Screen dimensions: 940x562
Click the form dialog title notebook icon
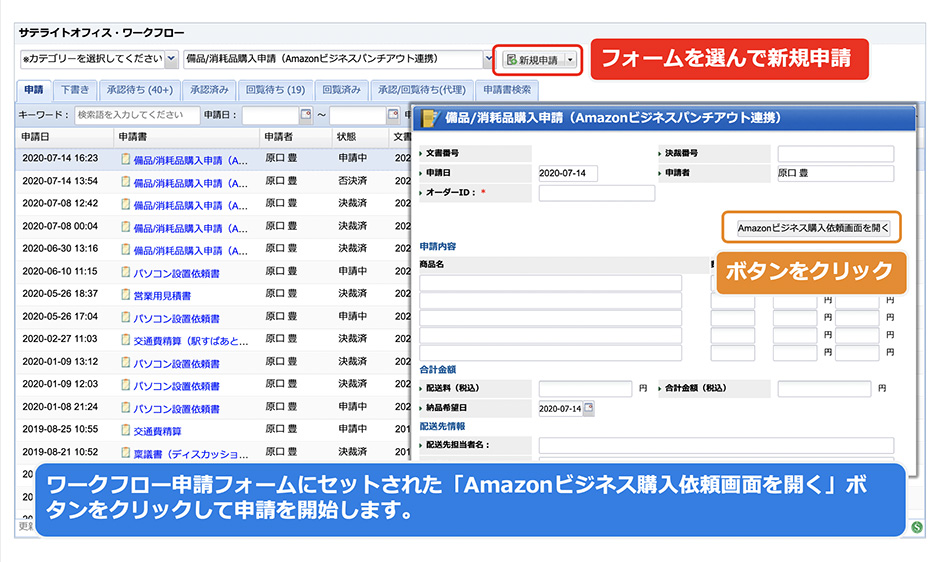(x=429, y=118)
